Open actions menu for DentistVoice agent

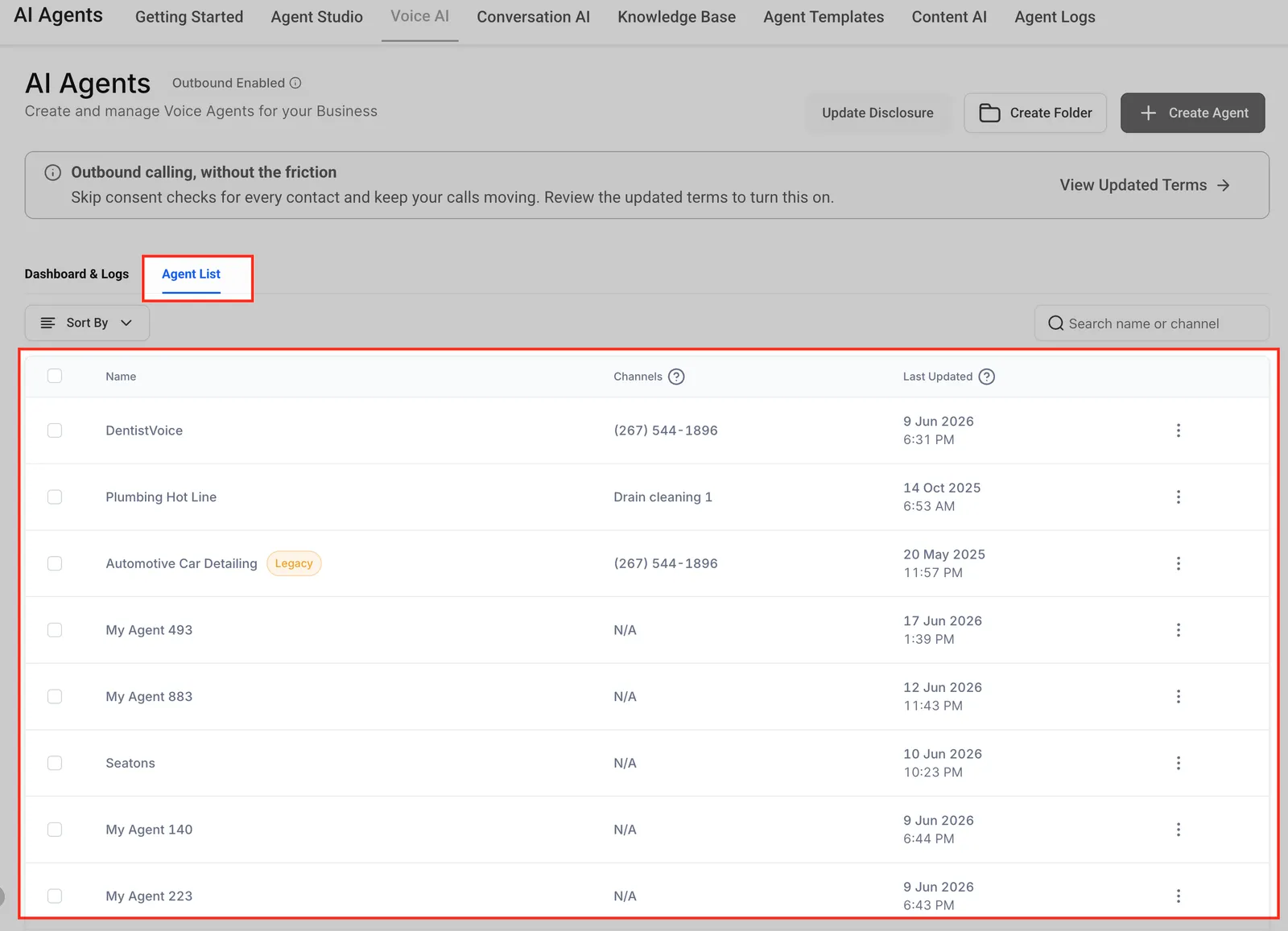[1179, 430]
